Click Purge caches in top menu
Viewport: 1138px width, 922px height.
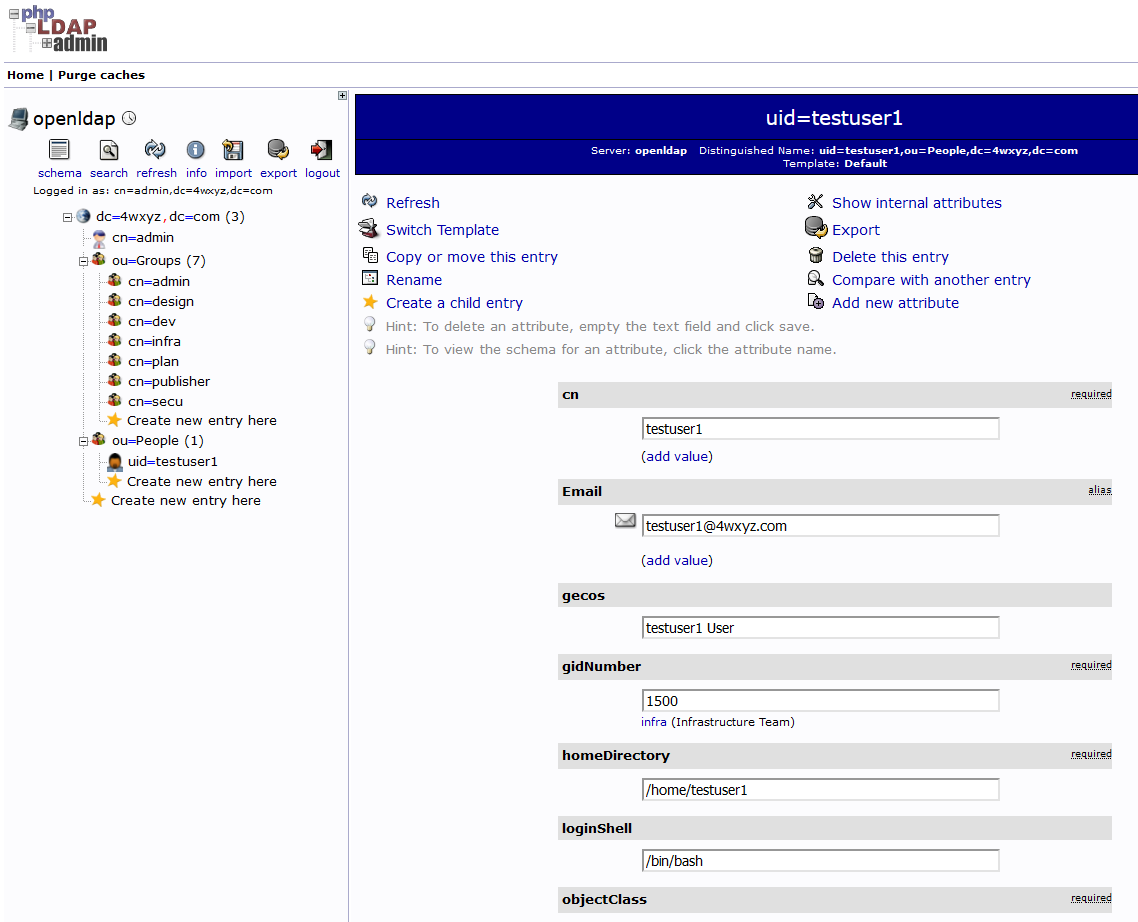102,75
